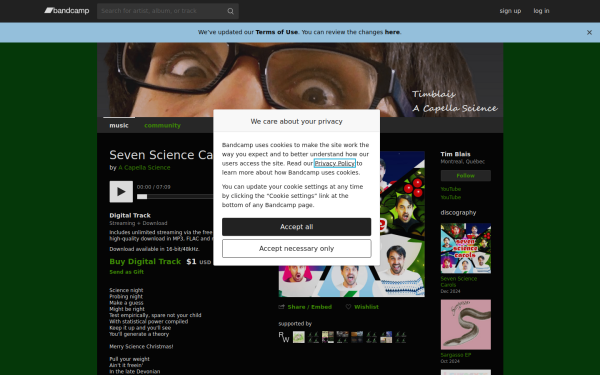Open the second YouTube link
The width and height of the screenshot is (600, 375).
tap(451, 197)
